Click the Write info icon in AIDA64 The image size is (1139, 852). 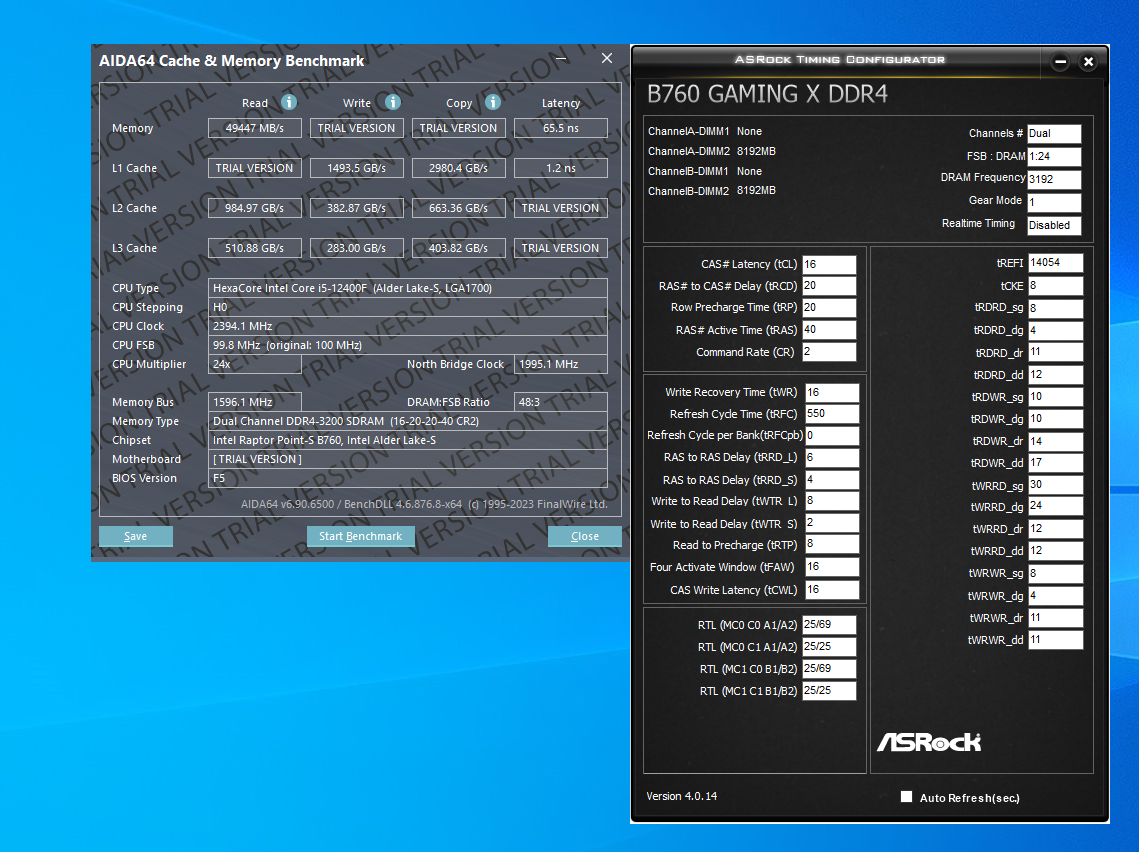point(393,102)
